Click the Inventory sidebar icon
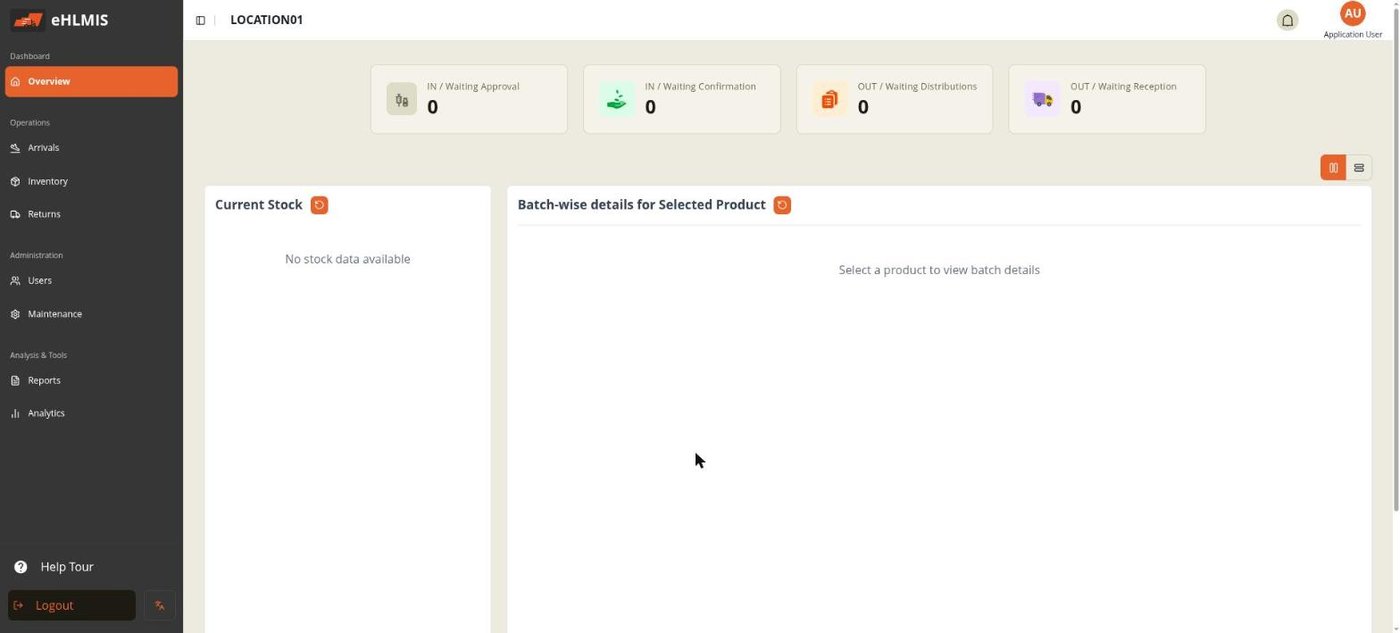The width and height of the screenshot is (1400, 633). [15, 181]
